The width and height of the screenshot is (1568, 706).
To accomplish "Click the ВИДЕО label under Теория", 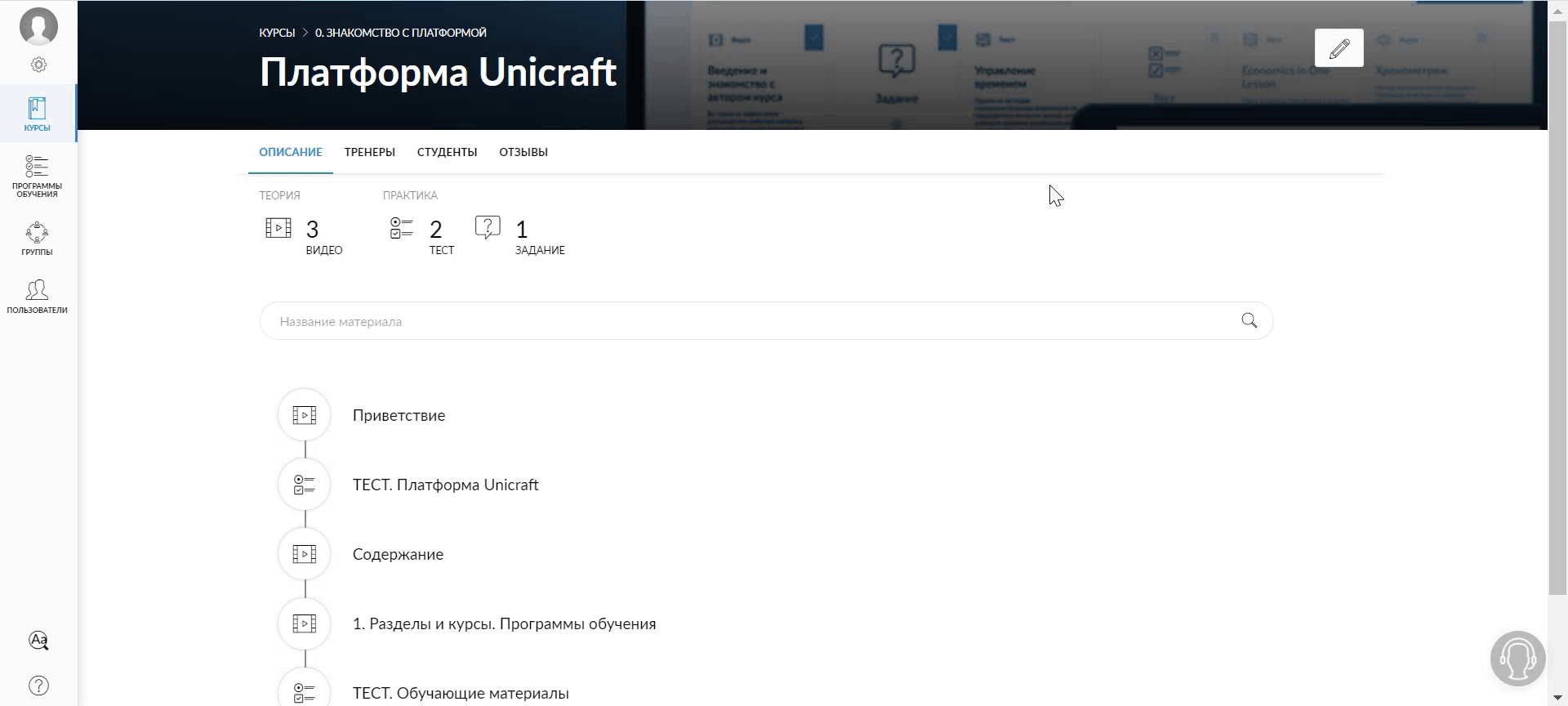I will [324, 250].
